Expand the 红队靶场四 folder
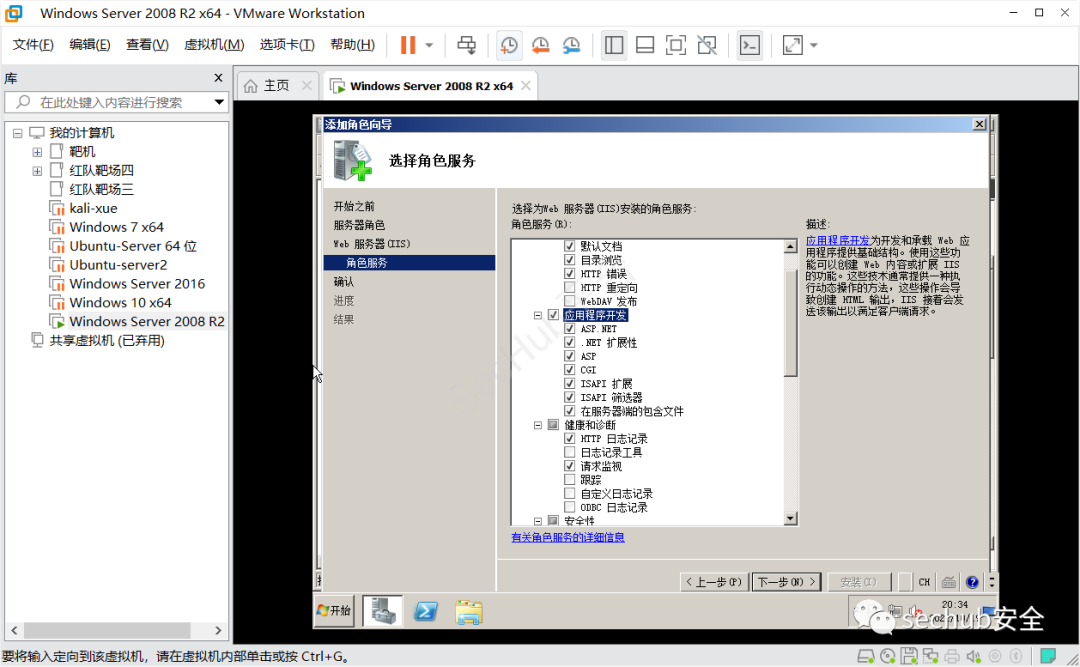Screen dimensions: 1080x667 click(37, 171)
